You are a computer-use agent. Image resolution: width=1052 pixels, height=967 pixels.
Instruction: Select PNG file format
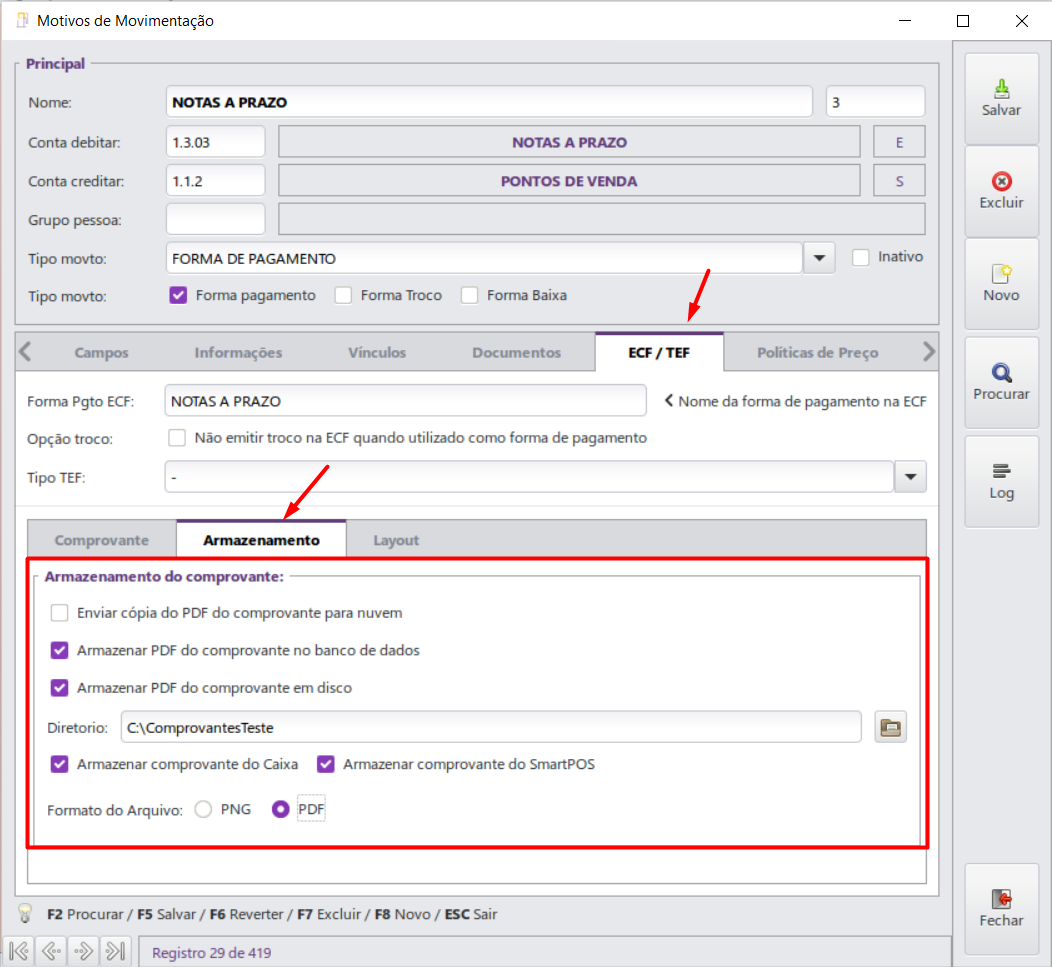203,809
